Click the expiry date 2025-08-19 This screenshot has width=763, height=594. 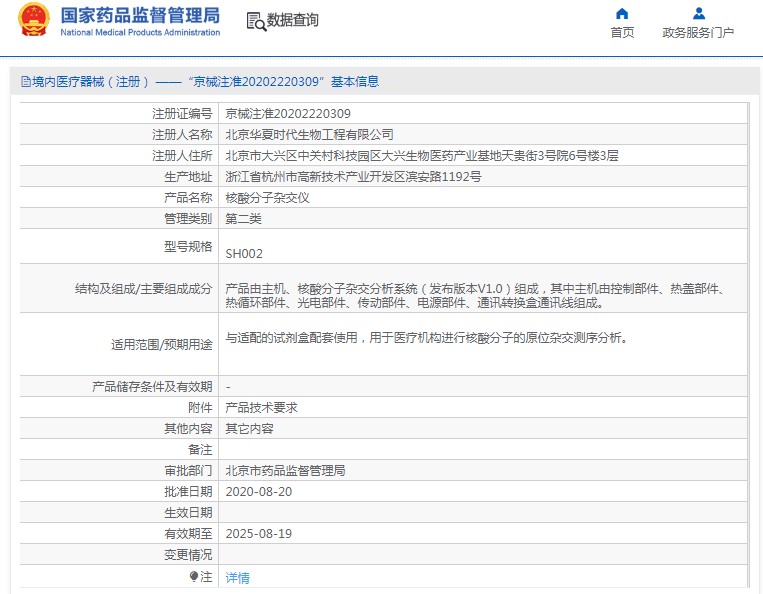[x=258, y=534]
